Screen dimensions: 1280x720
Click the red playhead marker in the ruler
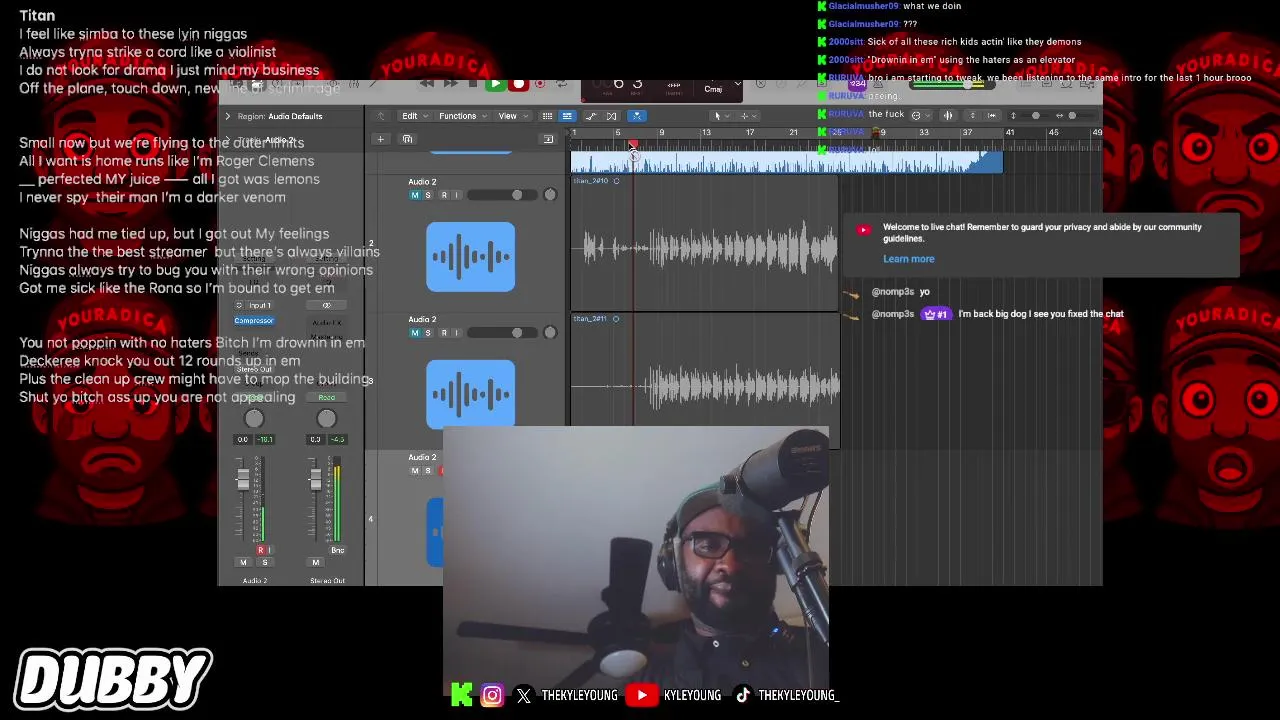click(x=633, y=145)
